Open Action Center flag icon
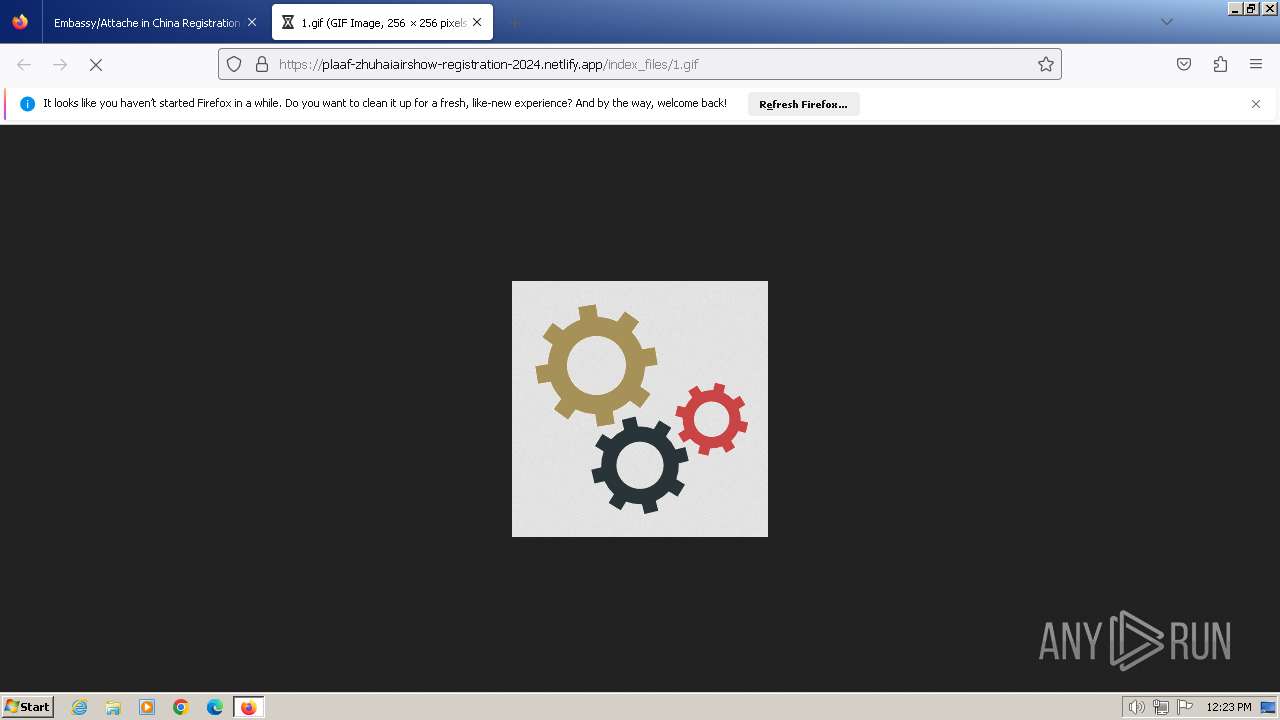1280x720 pixels. 1185,707
